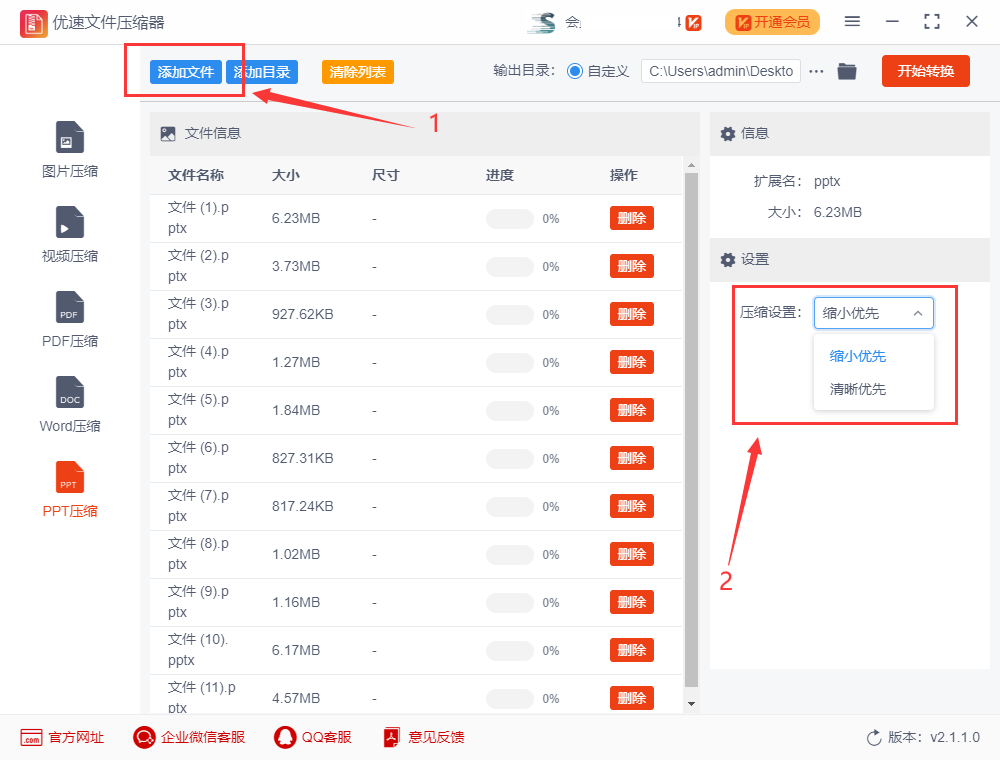Open the 官方网址 link
This screenshot has height=760, width=1000.
[x=77, y=738]
